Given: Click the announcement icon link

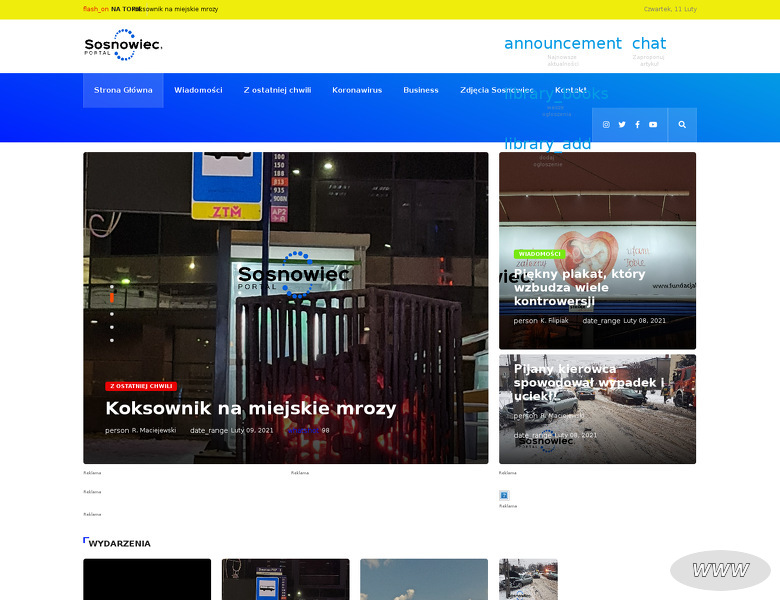Looking at the screenshot, I should point(563,43).
